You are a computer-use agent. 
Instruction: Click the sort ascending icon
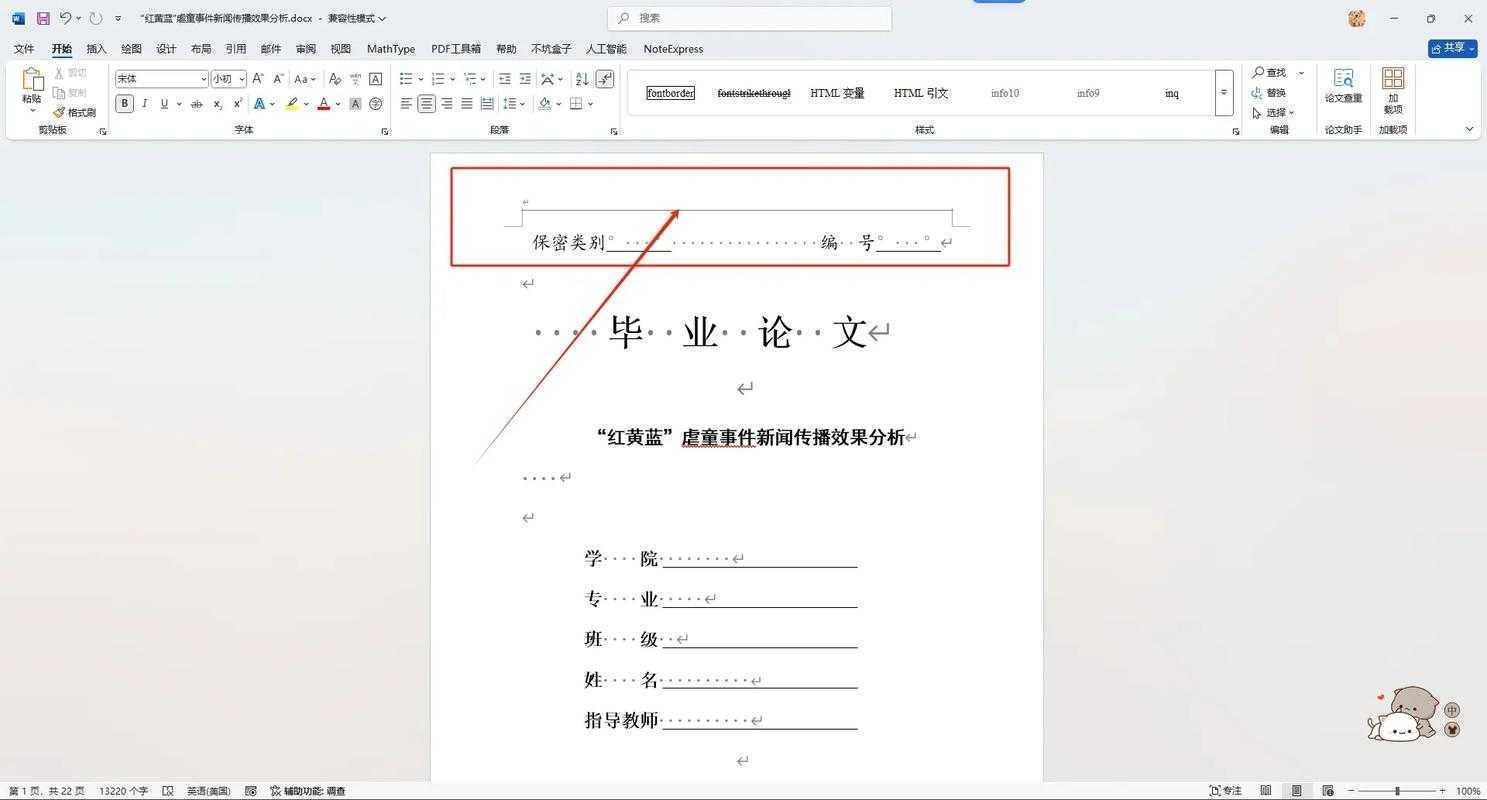pos(583,78)
